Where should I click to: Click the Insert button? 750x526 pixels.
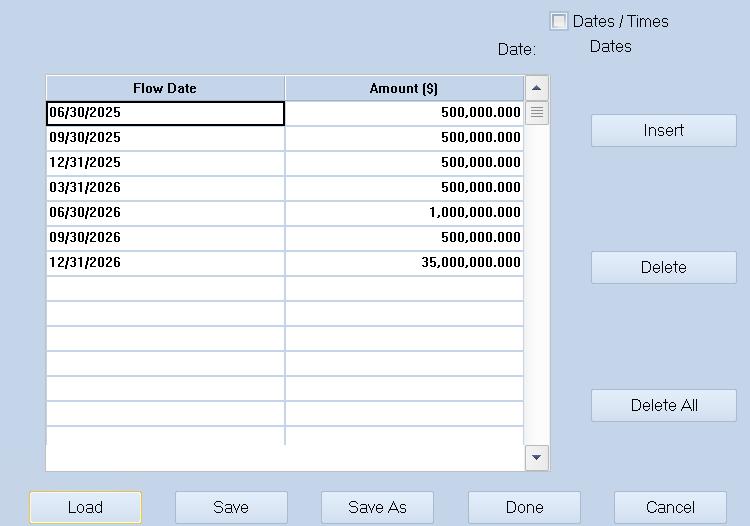[663, 131]
